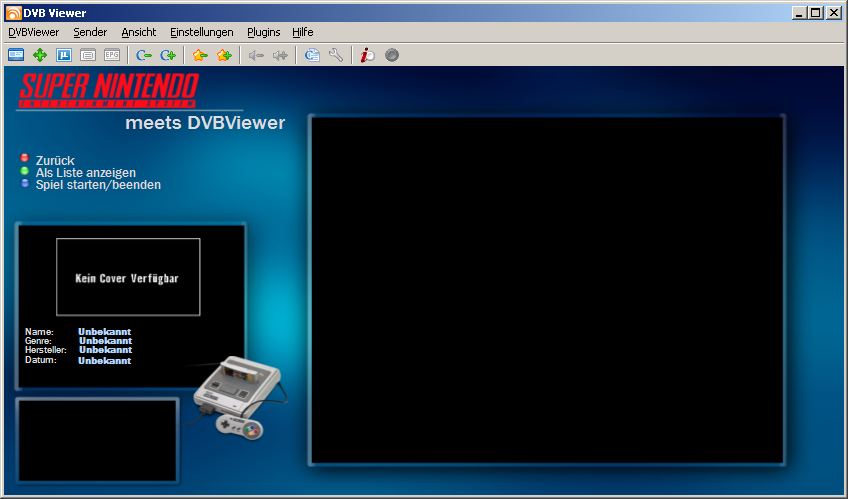Click the small black panel below info box

97,441
